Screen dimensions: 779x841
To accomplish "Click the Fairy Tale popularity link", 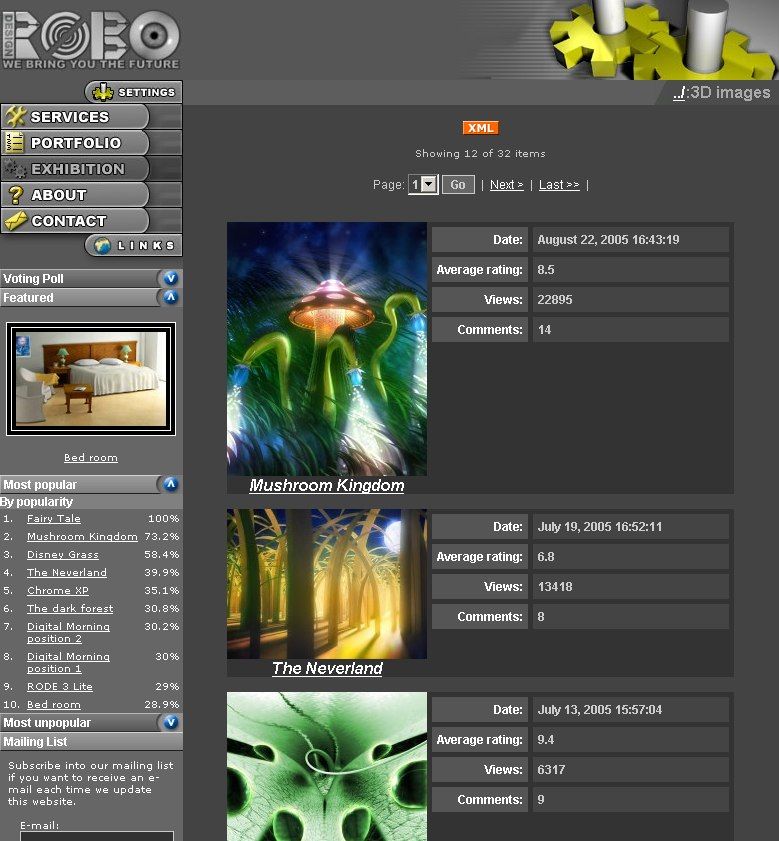I will (54, 519).
